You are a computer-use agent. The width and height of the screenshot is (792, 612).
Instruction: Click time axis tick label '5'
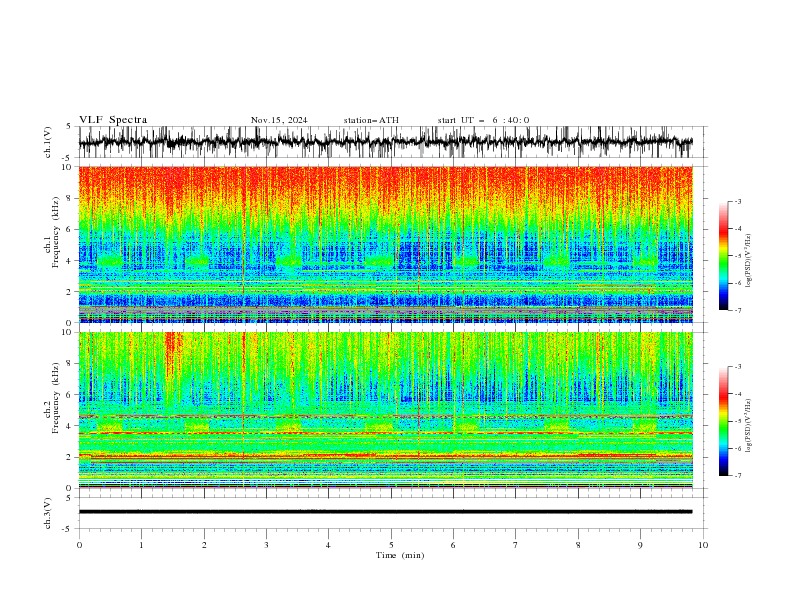[x=391, y=545]
